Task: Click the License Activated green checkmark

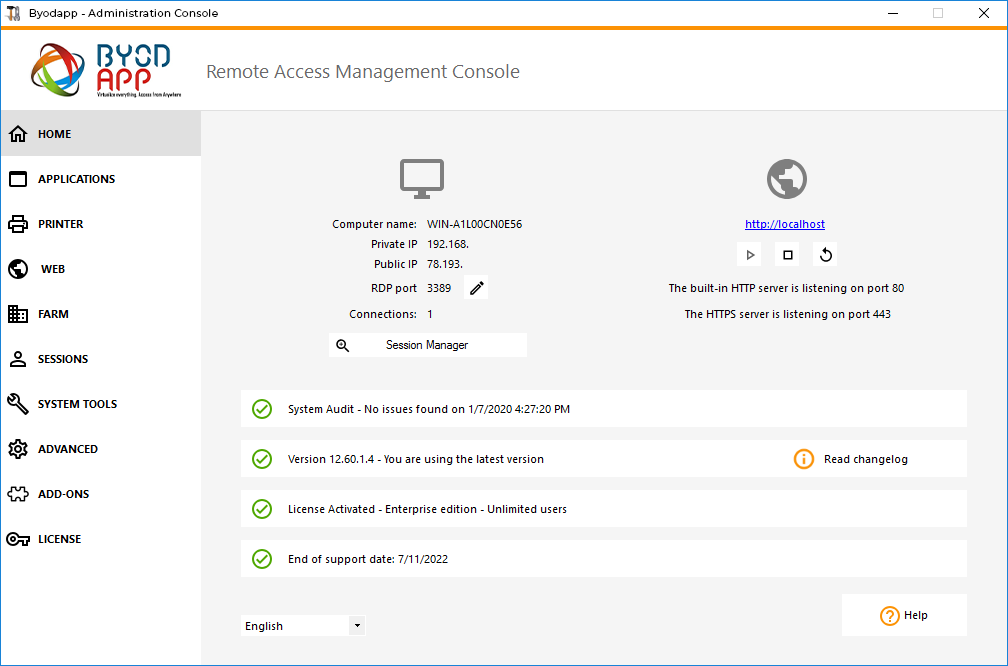Action: [x=262, y=509]
